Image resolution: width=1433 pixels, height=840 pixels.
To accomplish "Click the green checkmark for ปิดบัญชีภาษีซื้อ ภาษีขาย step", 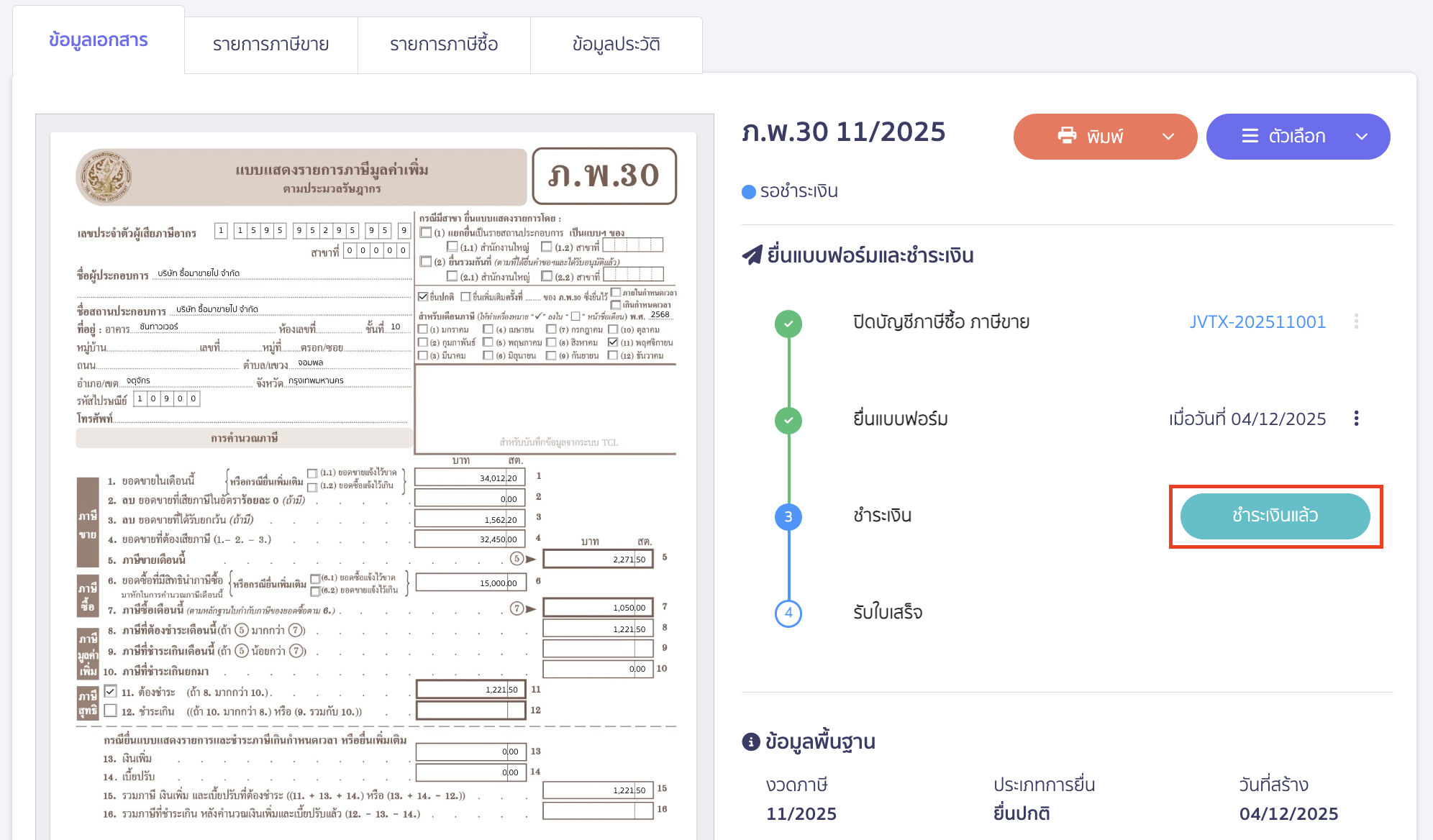I will pos(788,324).
